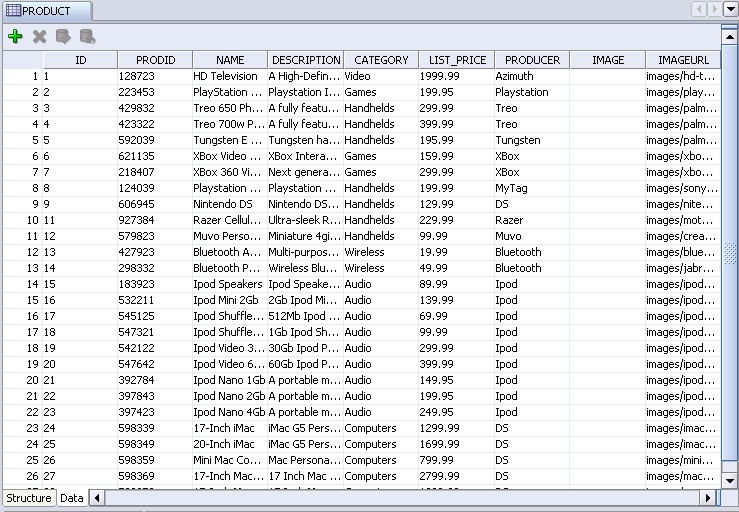
Task: Select the Ipod Nano 1Gb name cell
Action: pyautogui.click(x=230, y=380)
